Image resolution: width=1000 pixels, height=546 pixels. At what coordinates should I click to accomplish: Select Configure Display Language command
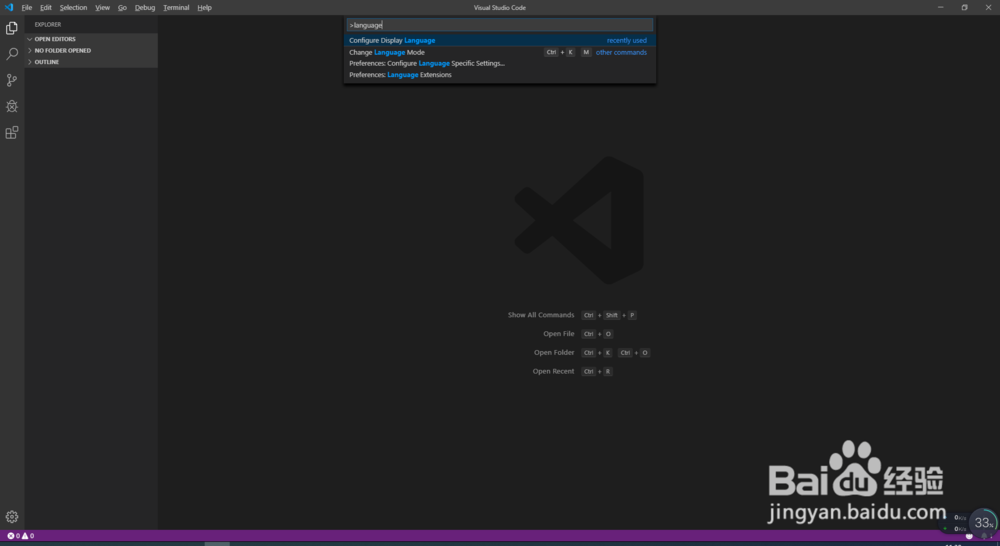tap(499, 40)
